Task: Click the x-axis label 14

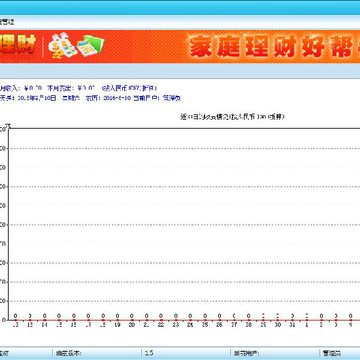Action: 45,325
